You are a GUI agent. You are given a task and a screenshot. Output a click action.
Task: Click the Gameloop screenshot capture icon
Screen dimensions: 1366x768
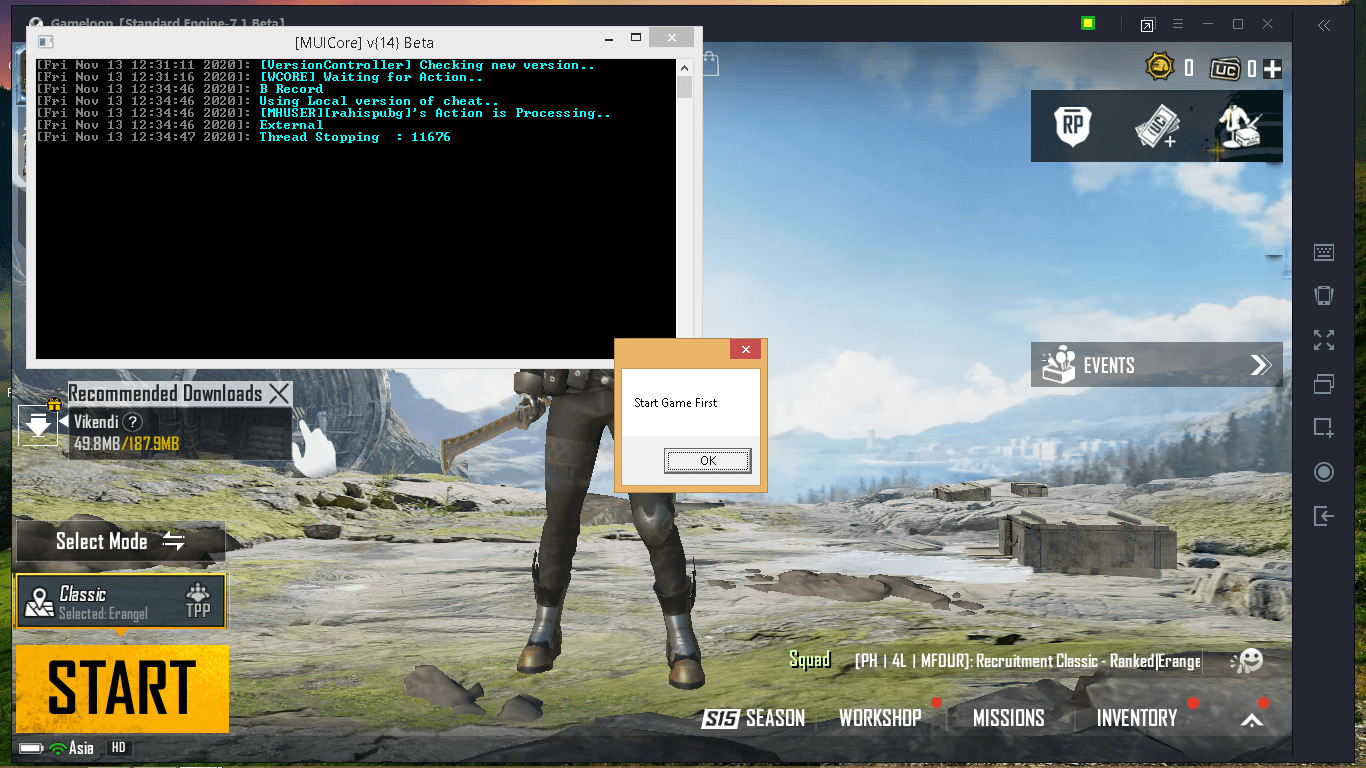coord(1324,428)
